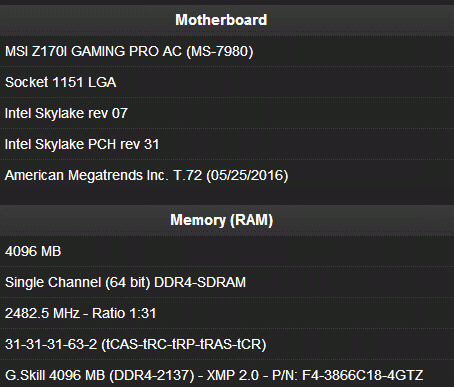Click the Ratio 1:31 text
The width and height of the screenshot is (454, 387).
pos(124,313)
